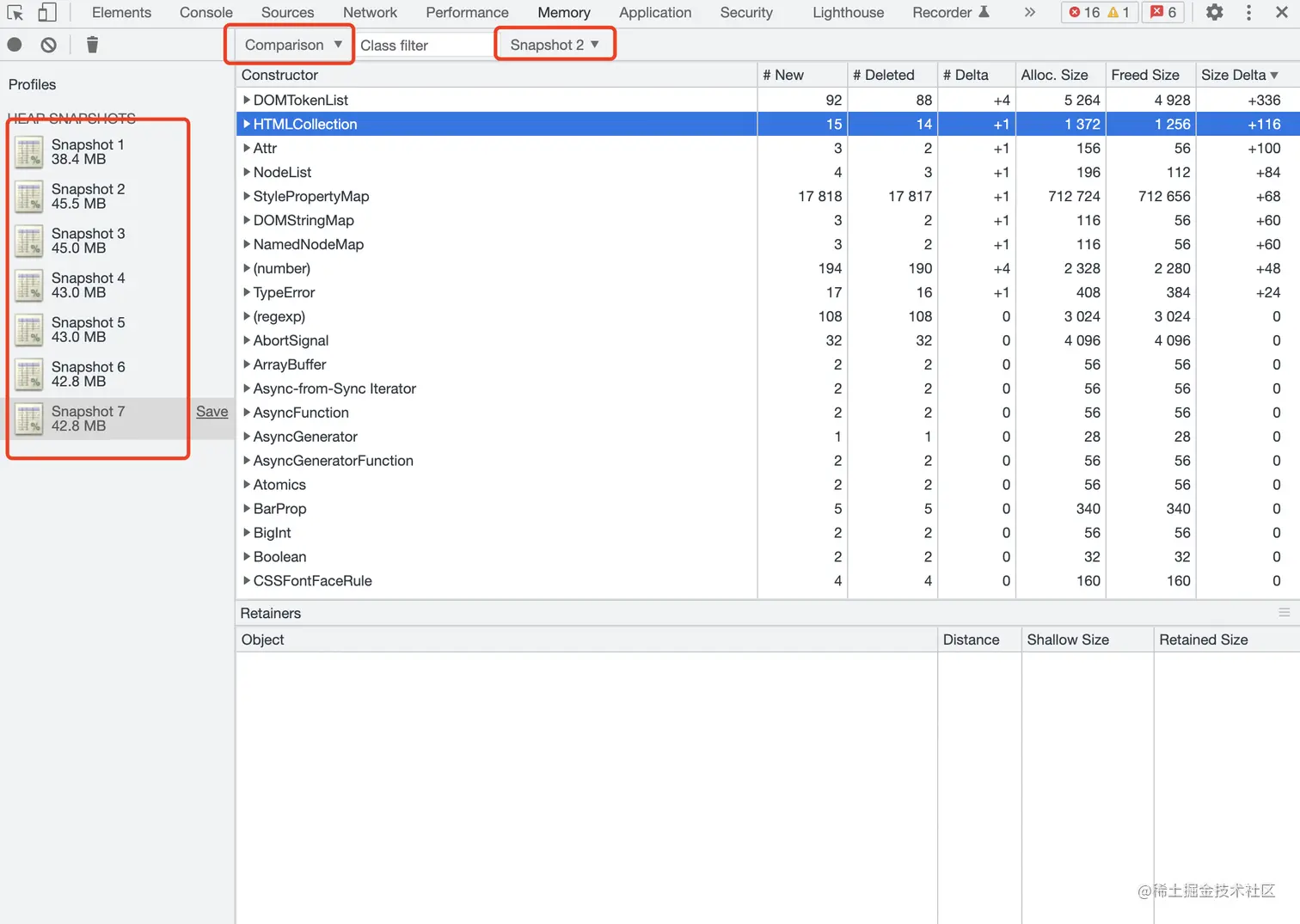
Task: Select the Atomics constructor row
Action: coord(768,485)
